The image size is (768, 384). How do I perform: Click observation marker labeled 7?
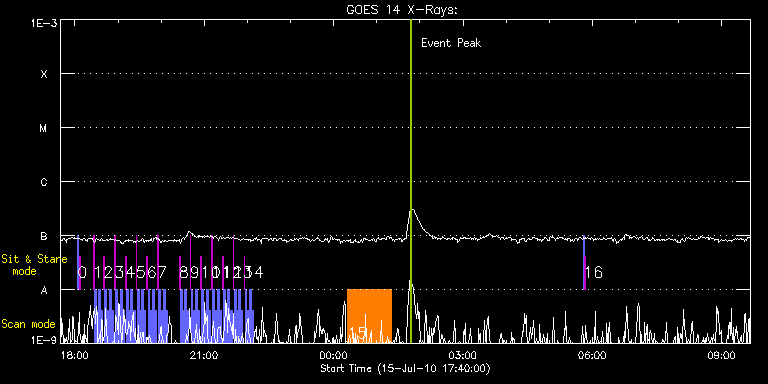[162, 272]
